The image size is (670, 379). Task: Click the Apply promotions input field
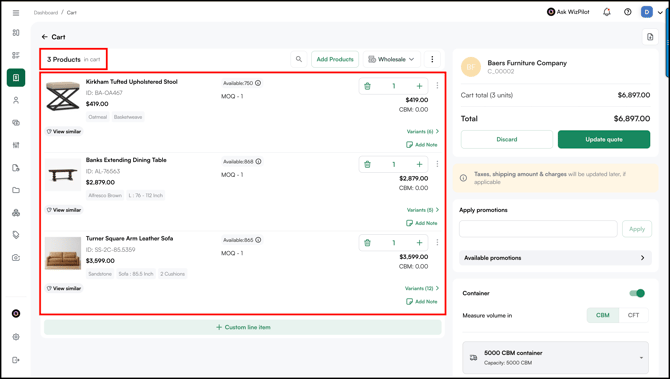538,229
